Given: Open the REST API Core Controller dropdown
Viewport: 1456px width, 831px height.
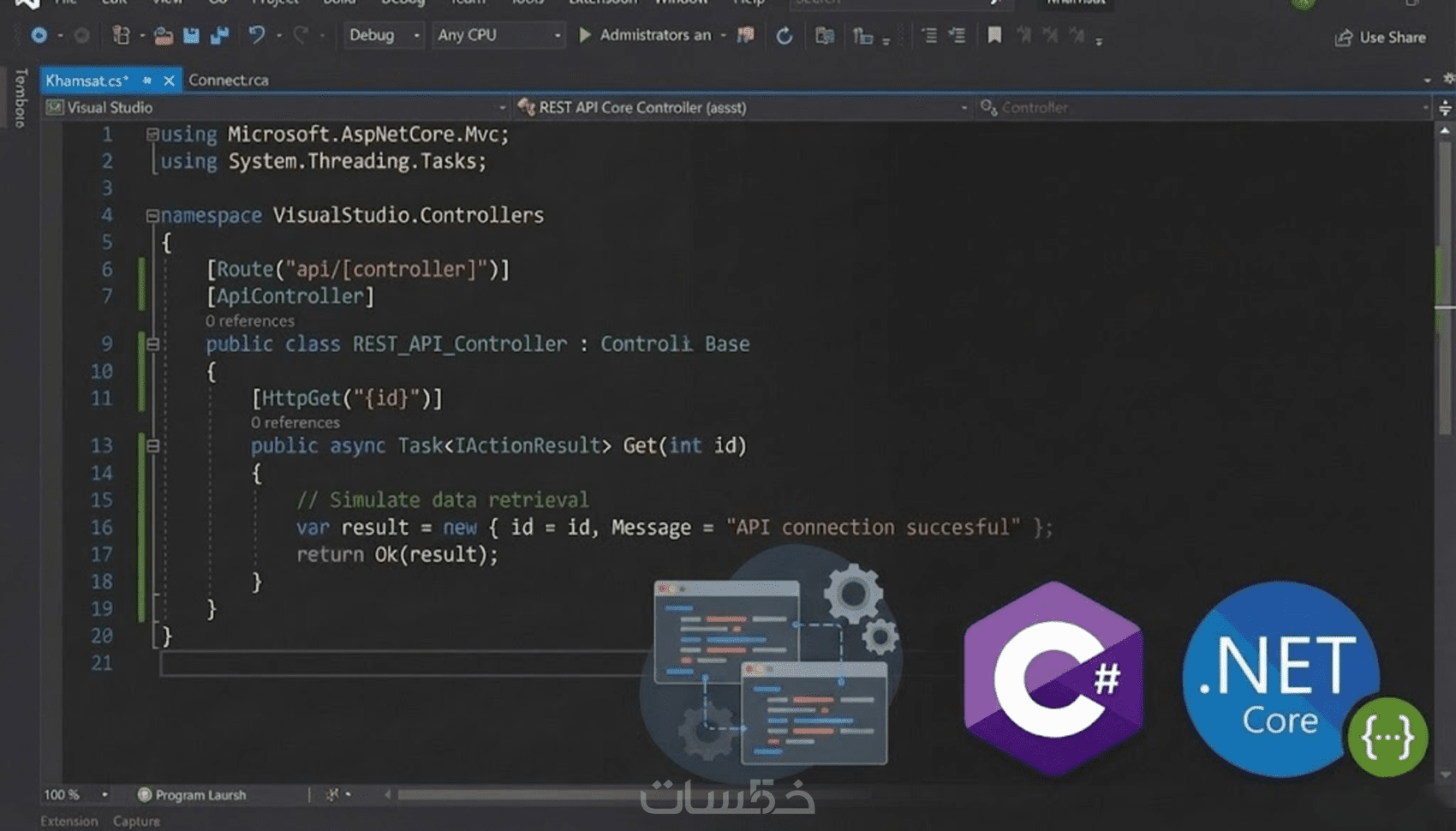Looking at the screenshot, I should [x=742, y=107].
